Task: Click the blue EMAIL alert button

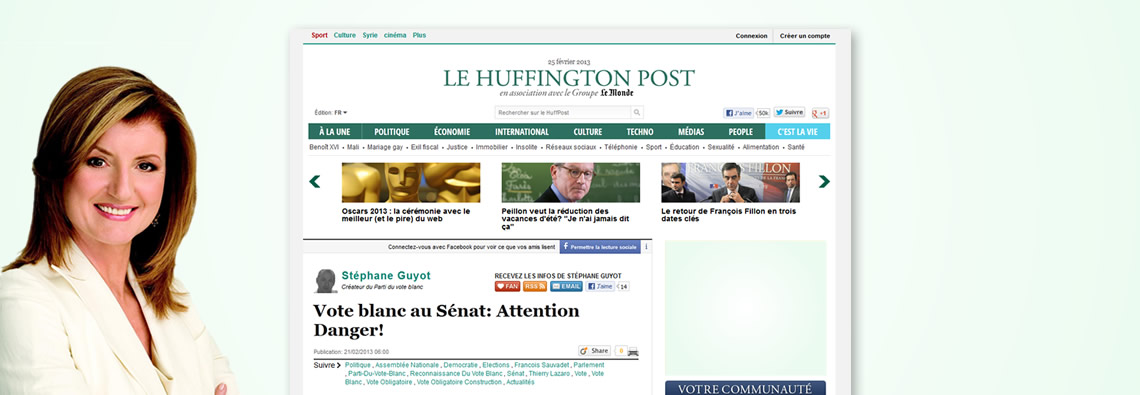Action: pyautogui.click(x=566, y=287)
